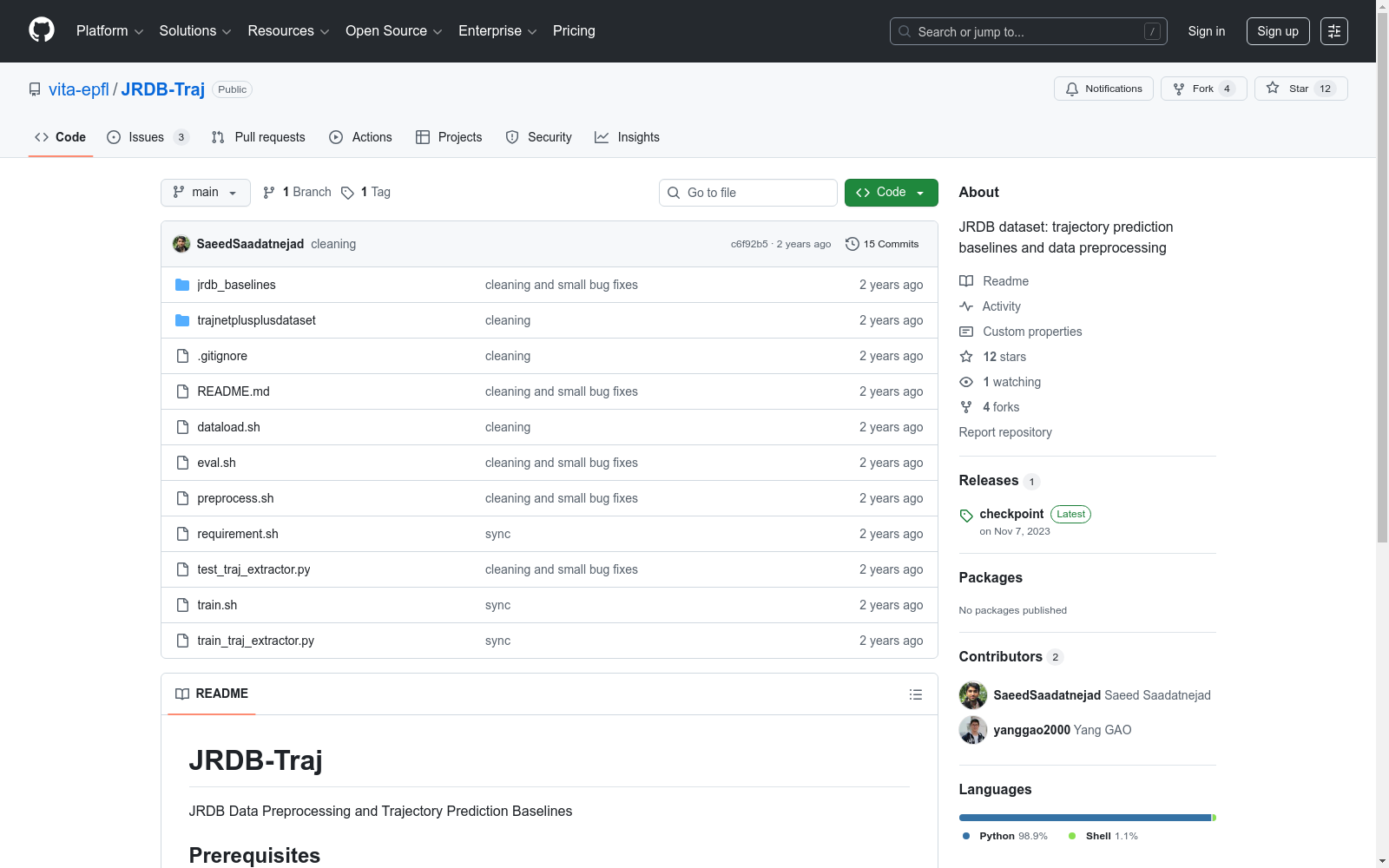The width and height of the screenshot is (1389, 868).
Task: Click the Readme book icon in About
Action: point(966,281)
